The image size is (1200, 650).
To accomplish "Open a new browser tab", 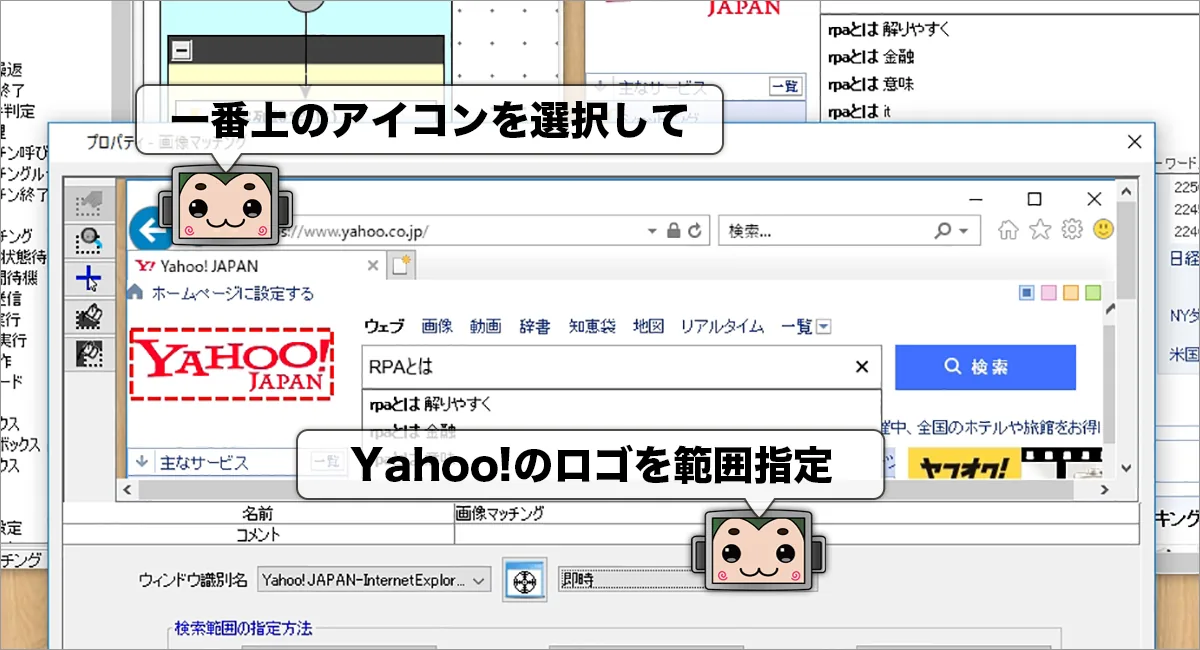I will tap(402, 266).
